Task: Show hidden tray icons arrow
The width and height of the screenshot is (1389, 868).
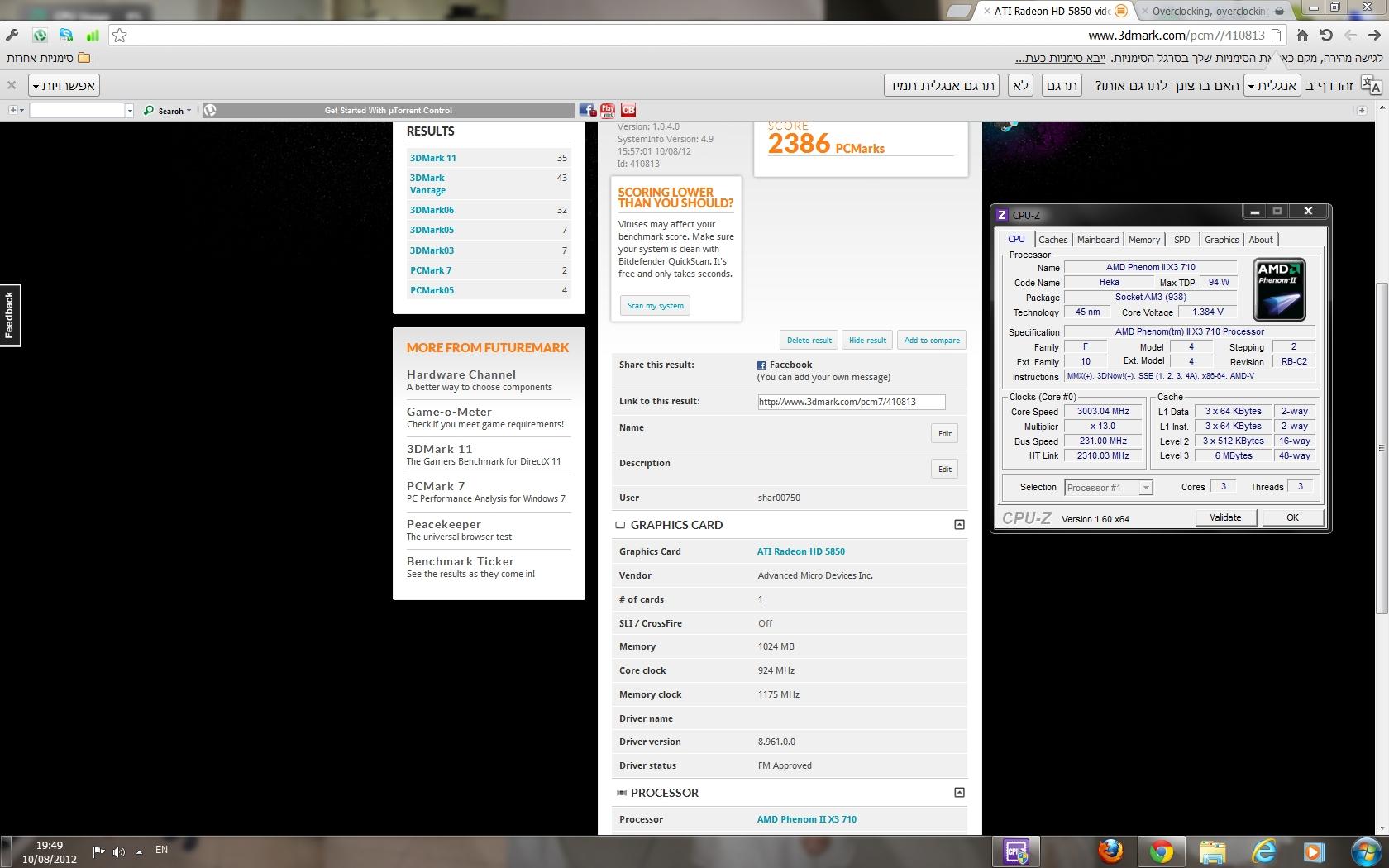Action: 139,851
